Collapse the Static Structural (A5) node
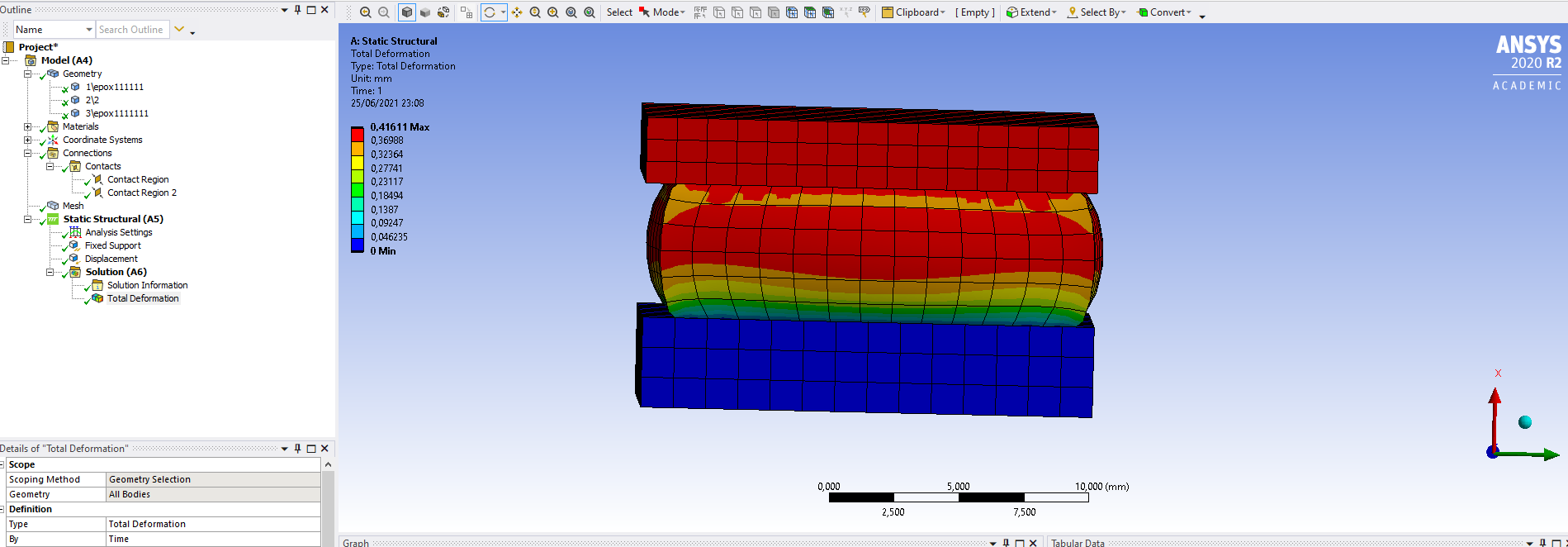Screen dimensions: 1568x547 tap(27, 219)
